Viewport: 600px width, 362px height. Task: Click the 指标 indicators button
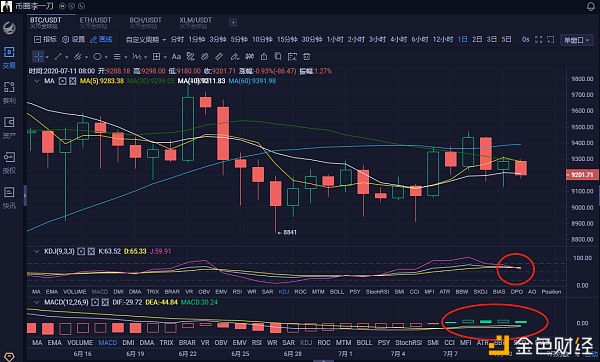45,39
